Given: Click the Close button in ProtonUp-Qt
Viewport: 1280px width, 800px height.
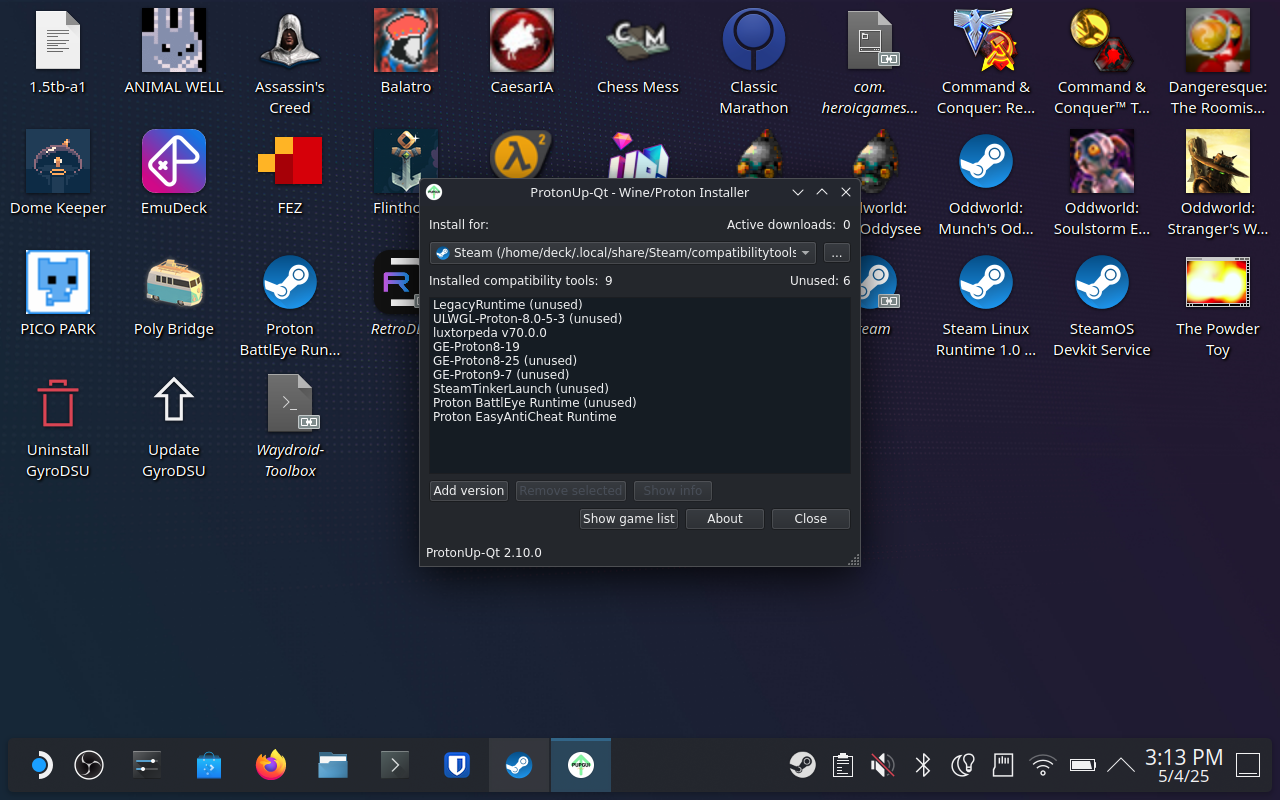Looking at the screenshot, I should [811, 519].
